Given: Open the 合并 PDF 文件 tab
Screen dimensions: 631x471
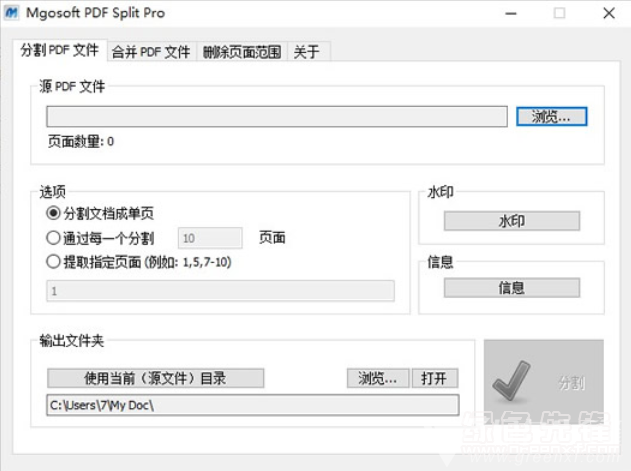Looking at the screenshot, I should point(151,52).
